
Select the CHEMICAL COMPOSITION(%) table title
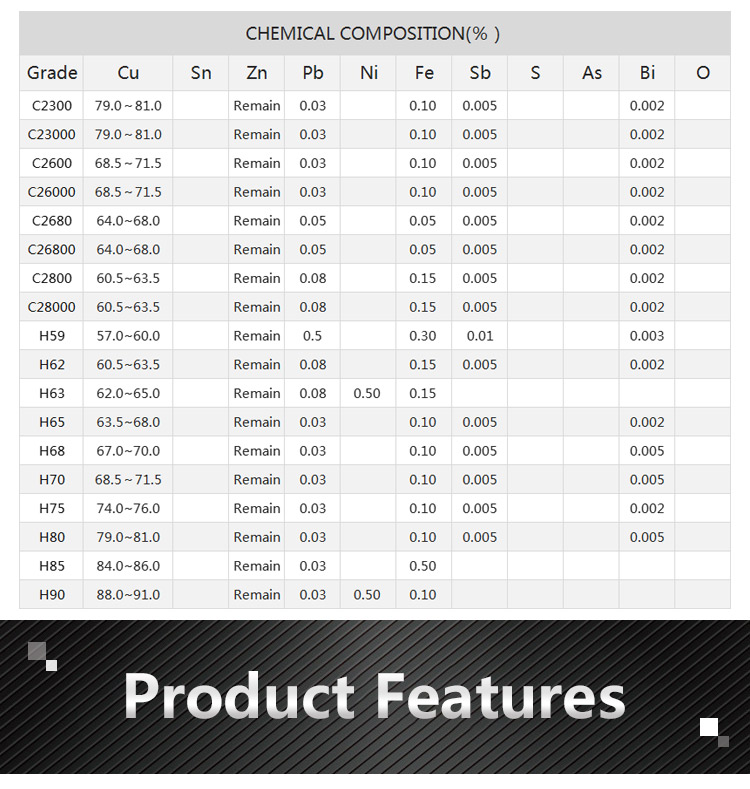[x=374, y=34]
